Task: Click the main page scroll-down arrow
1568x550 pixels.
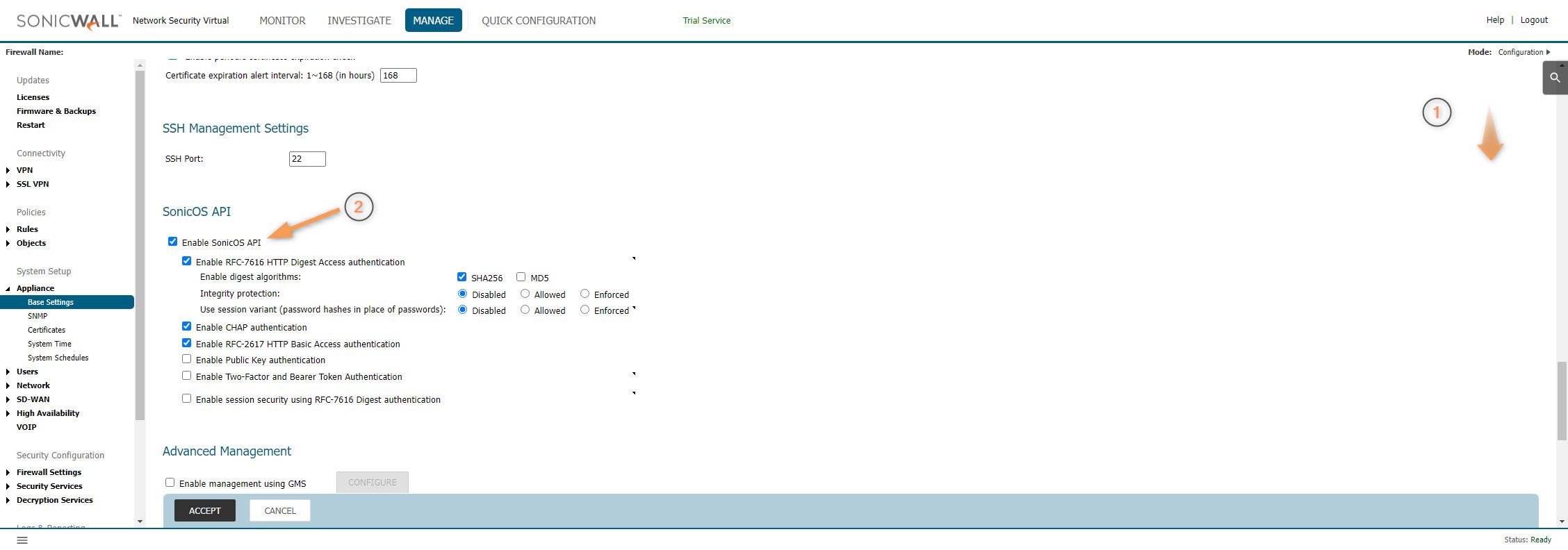Action: (x=1562, y=521)
